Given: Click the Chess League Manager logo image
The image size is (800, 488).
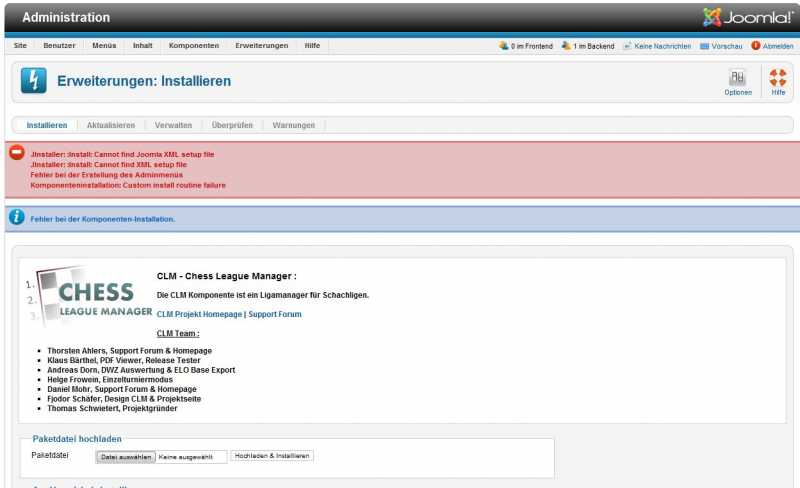Looking at the screenshot, I should pyautogui.click(x=86, y=297).
